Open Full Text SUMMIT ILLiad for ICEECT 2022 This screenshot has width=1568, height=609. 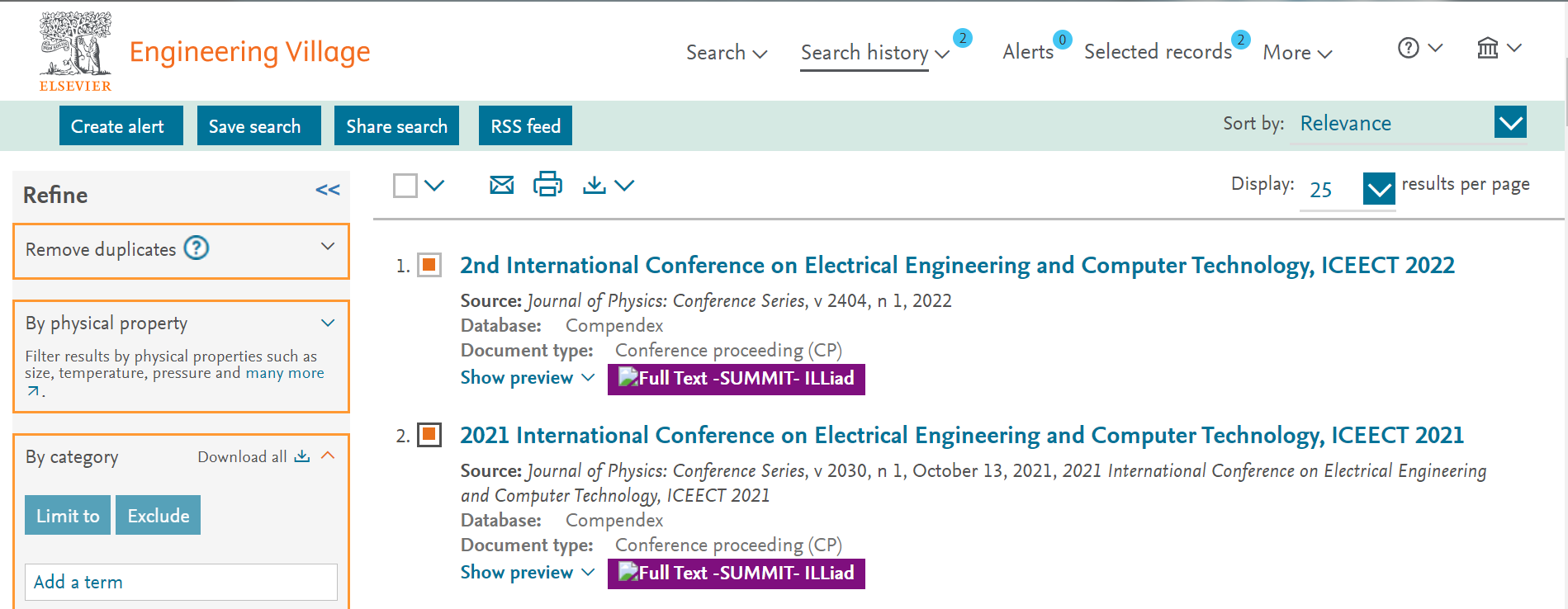737,380
